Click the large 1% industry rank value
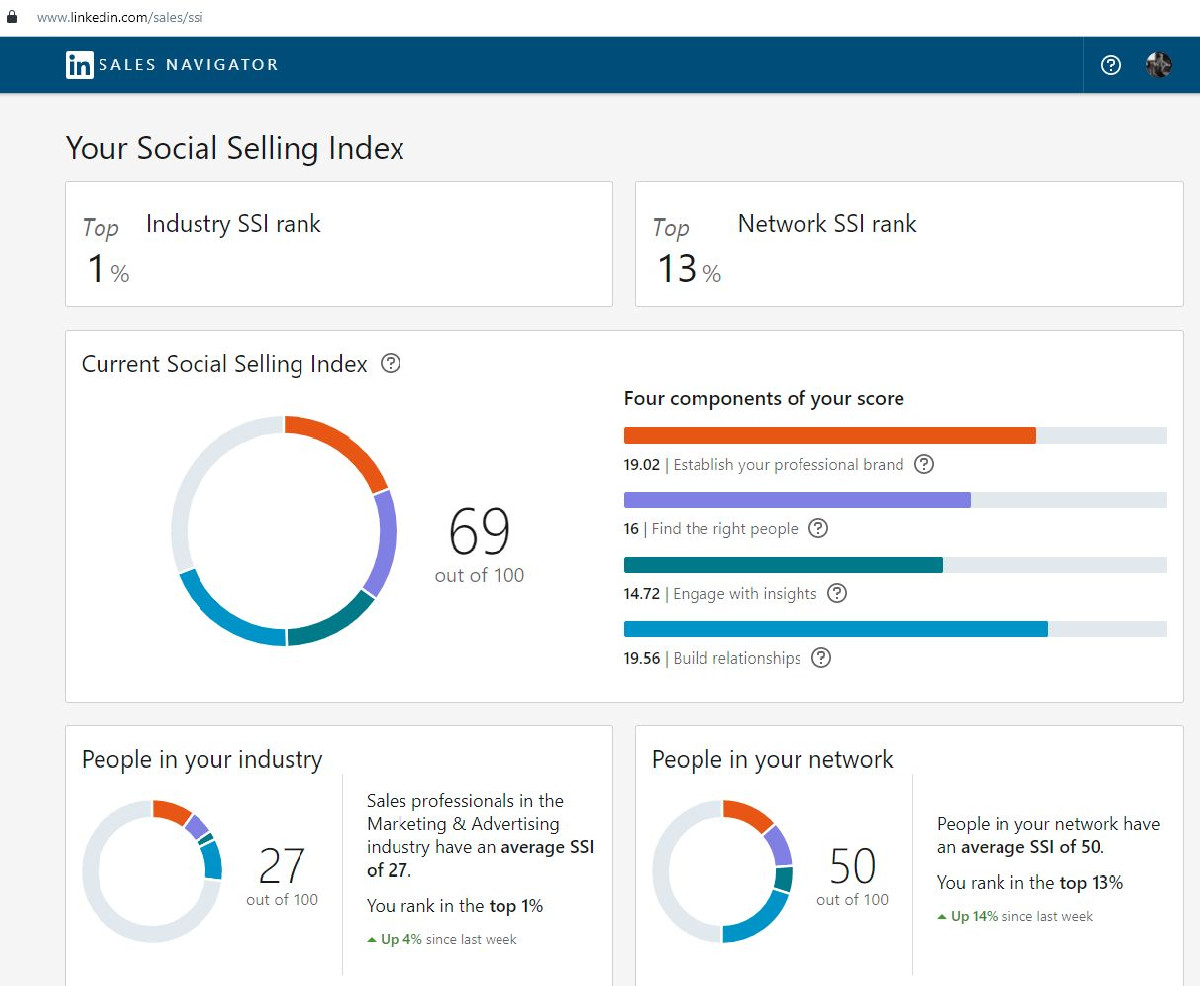 tap(107, 267)
